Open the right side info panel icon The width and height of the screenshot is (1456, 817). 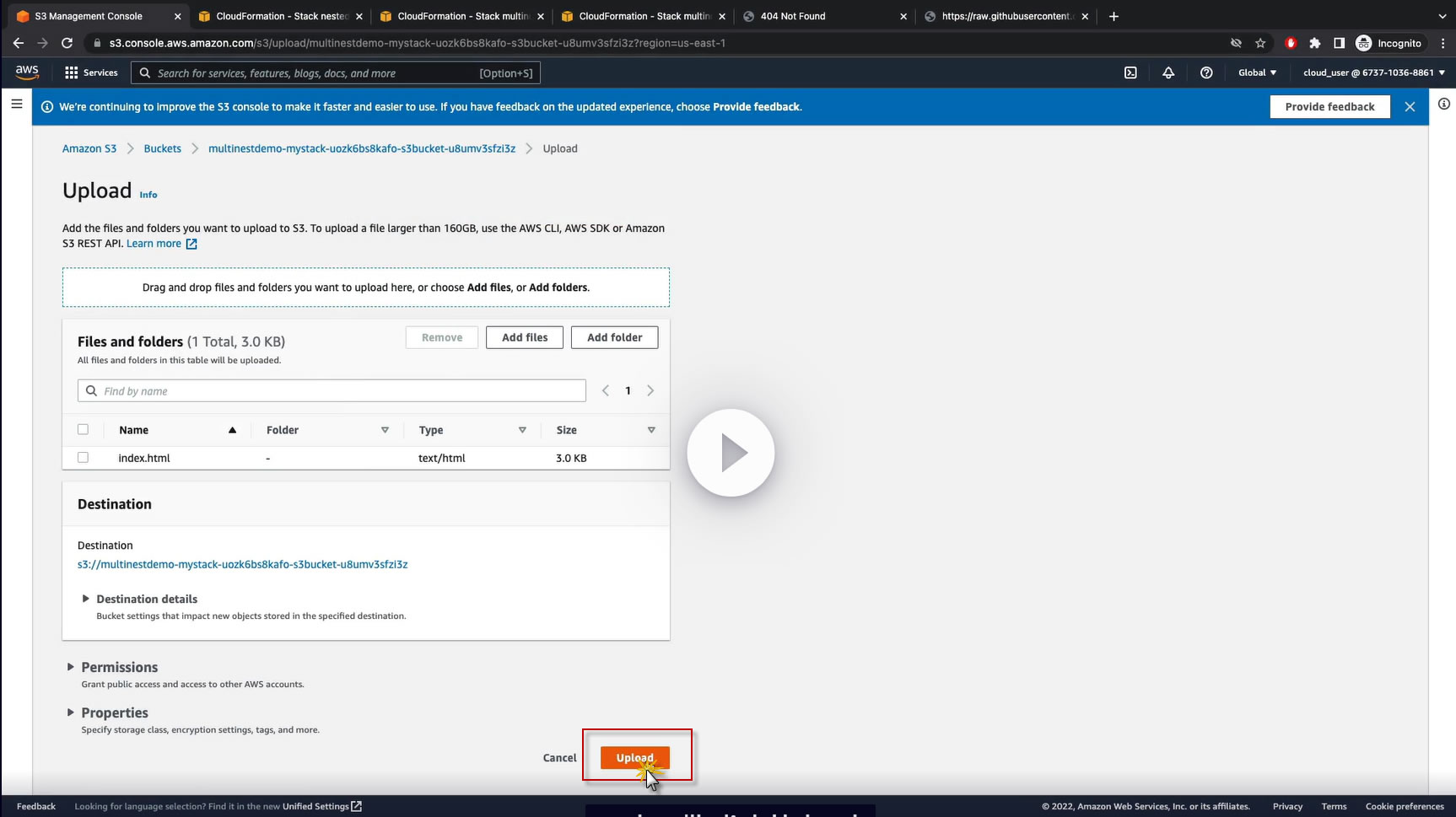(1443, 104)
